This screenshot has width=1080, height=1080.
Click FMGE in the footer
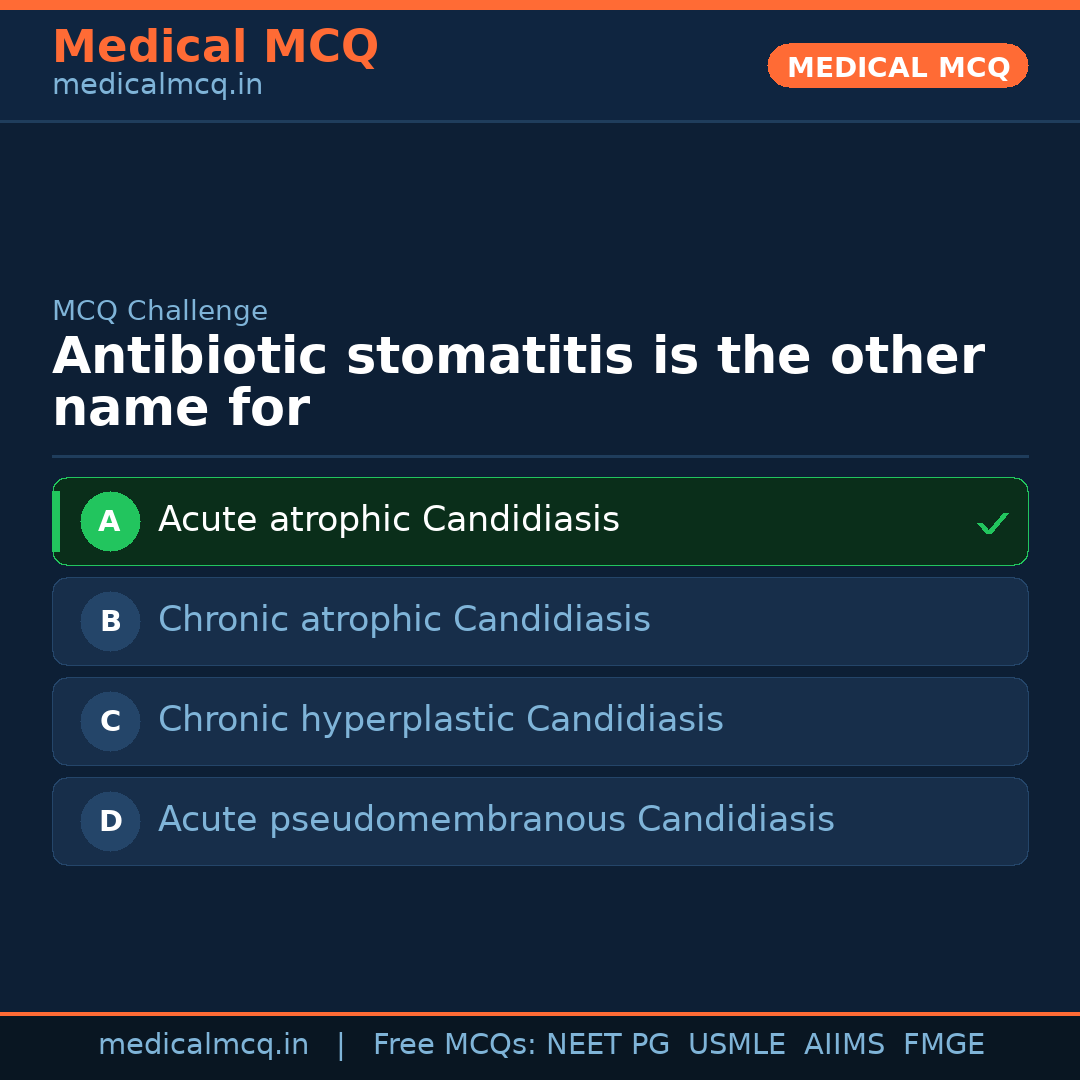pos(943,1045)
